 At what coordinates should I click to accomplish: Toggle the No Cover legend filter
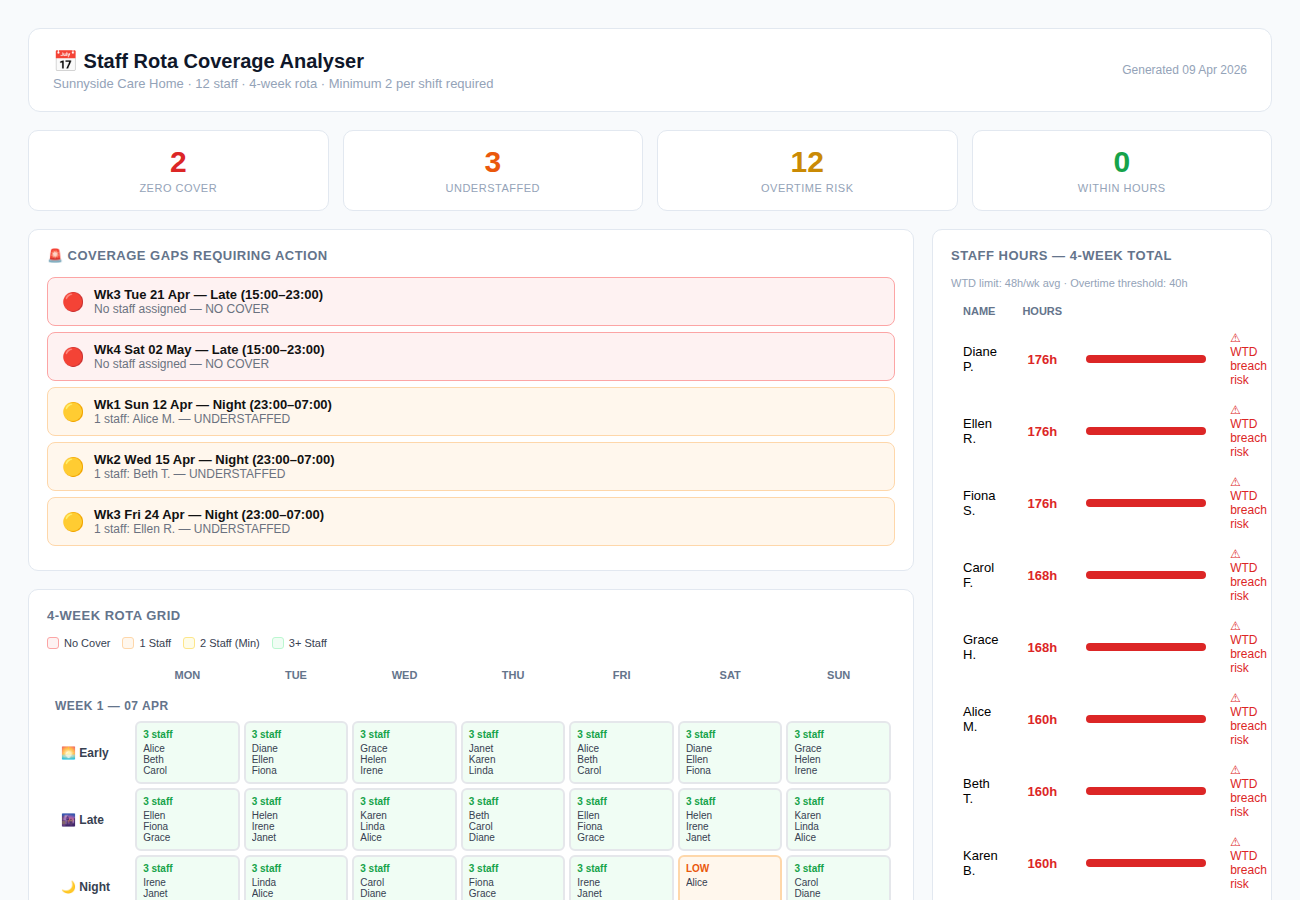tap(52, 643)
